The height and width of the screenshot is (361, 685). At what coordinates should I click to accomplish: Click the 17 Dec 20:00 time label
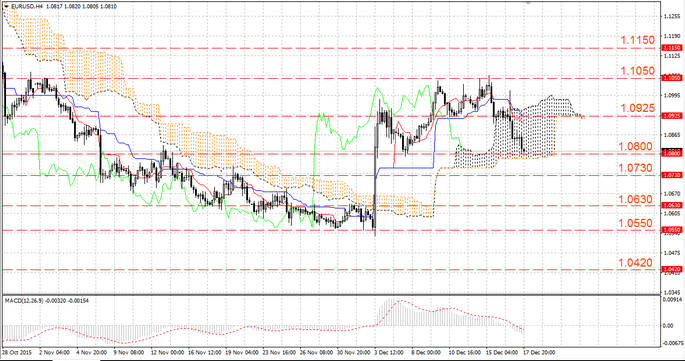[540, 352]
